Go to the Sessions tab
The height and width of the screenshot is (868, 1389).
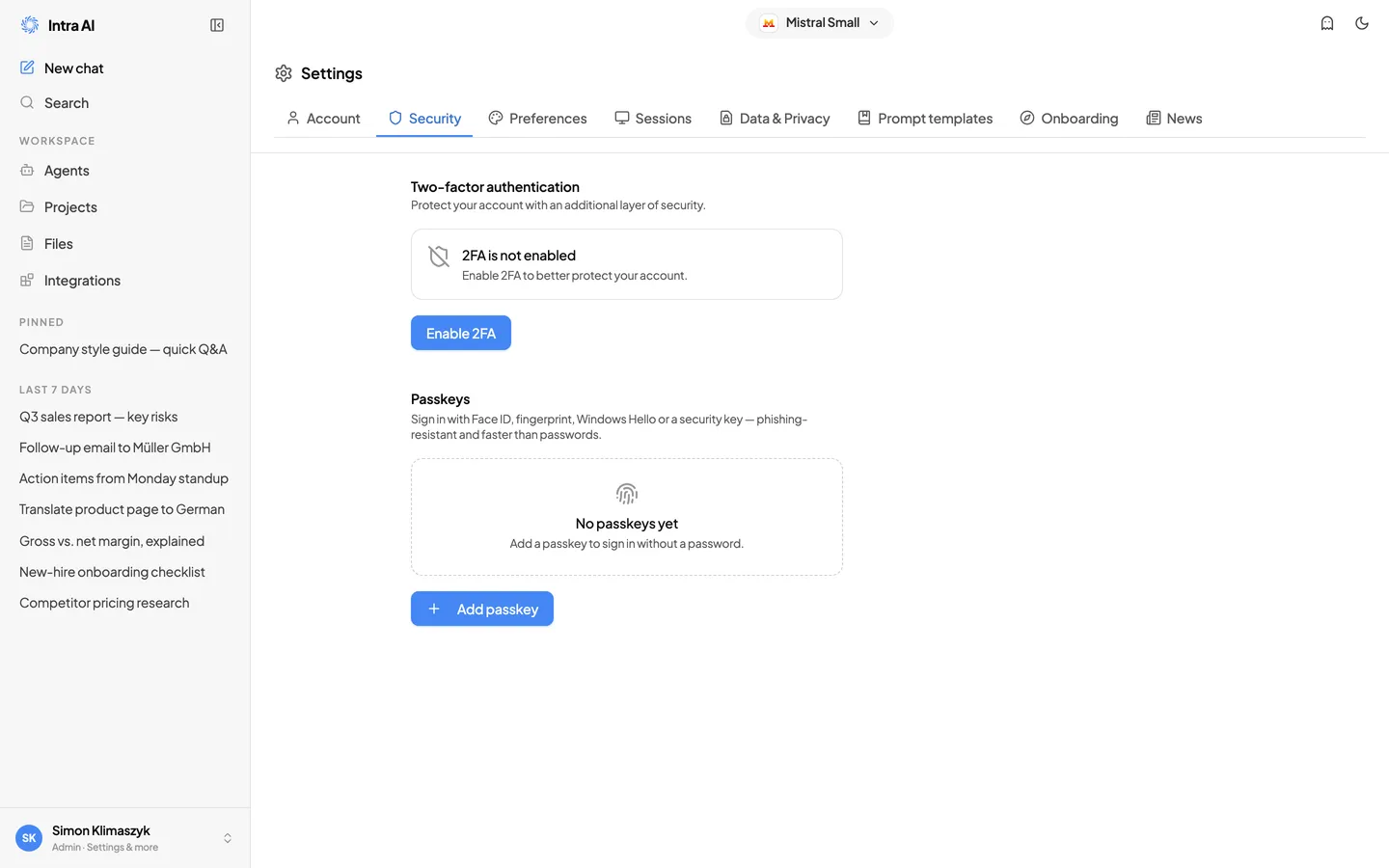tap(653, 119)
